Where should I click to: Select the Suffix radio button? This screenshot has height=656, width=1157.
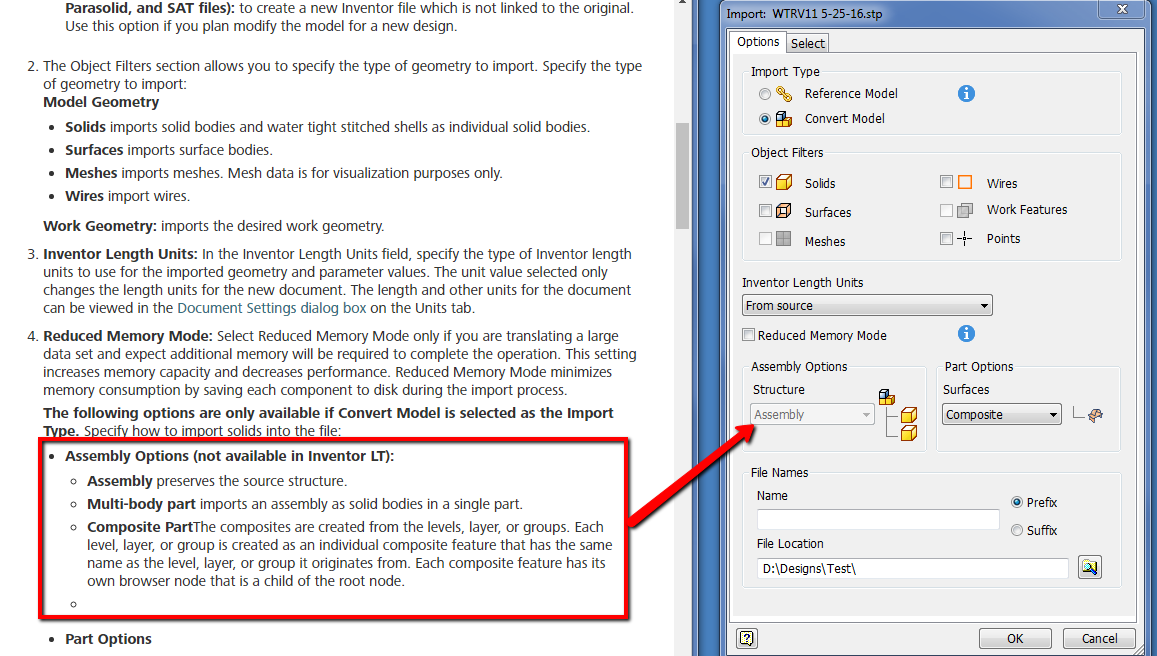(1017, 530)
